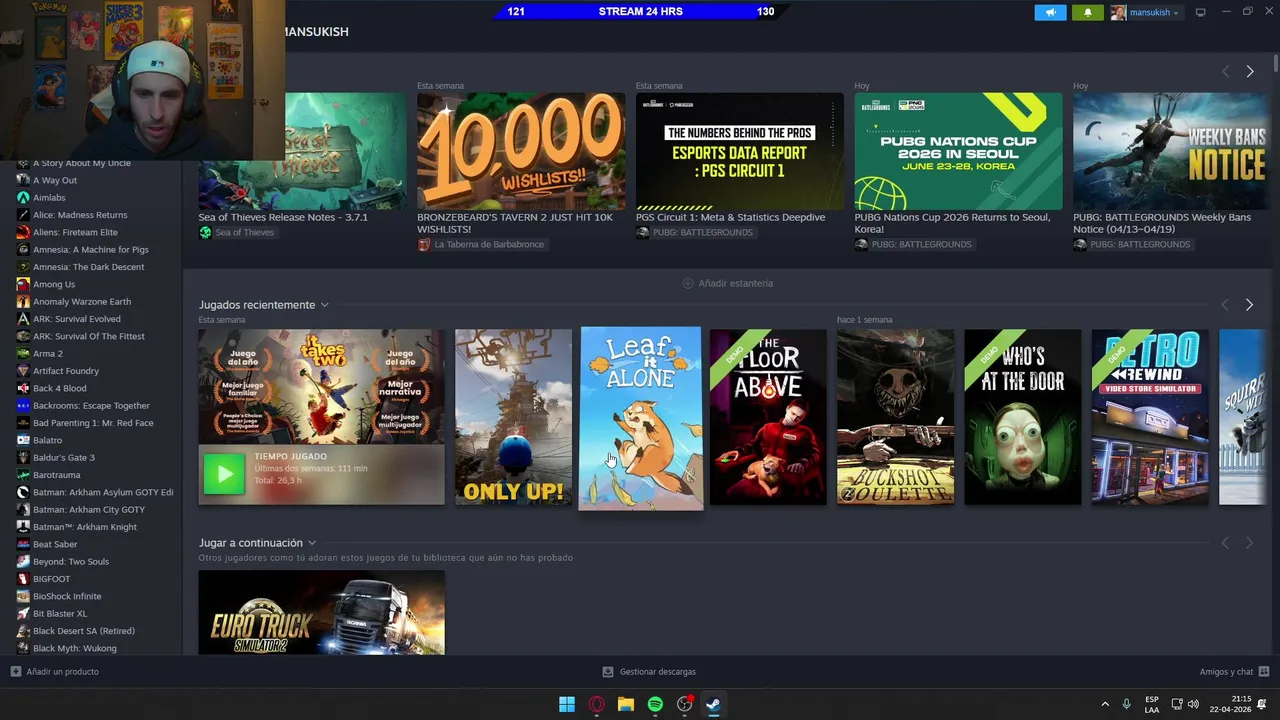Go to next news page arrow

(x=1249, y=71)
